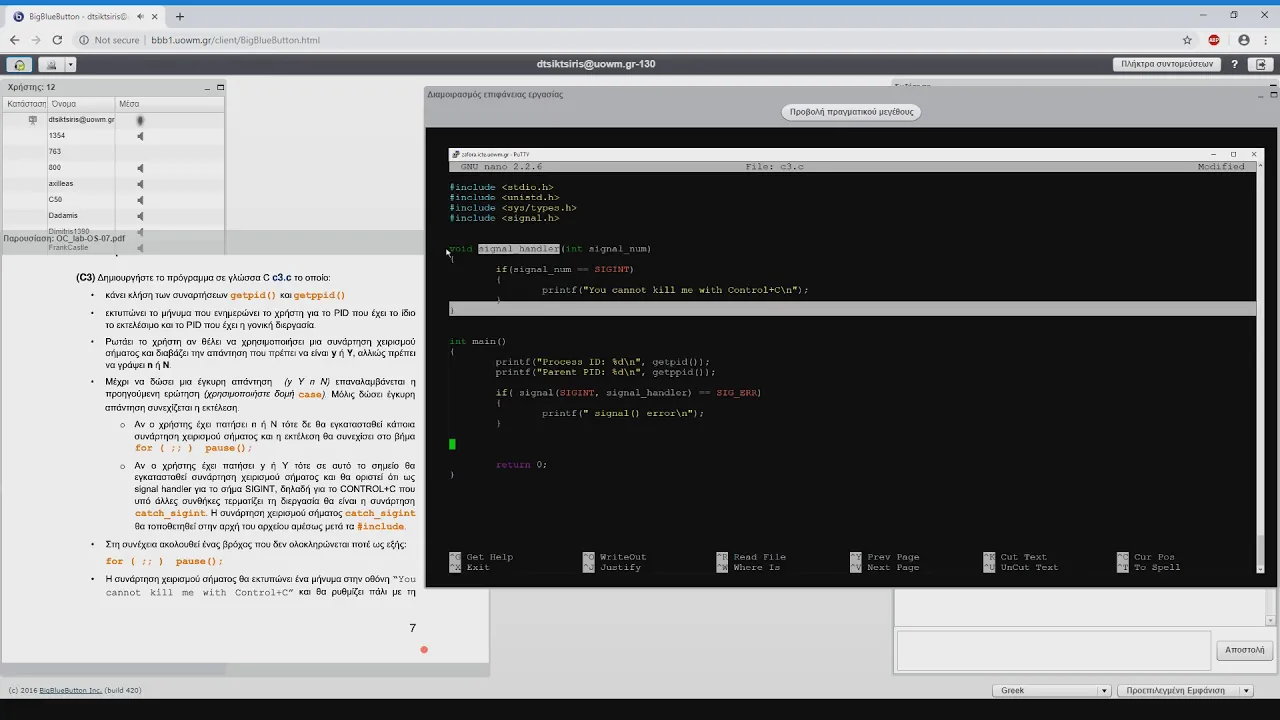Viewport: 1280px width, 720px height.
Task: Maximize the users (Χρήστες) panel
Action: pos(220,87)
